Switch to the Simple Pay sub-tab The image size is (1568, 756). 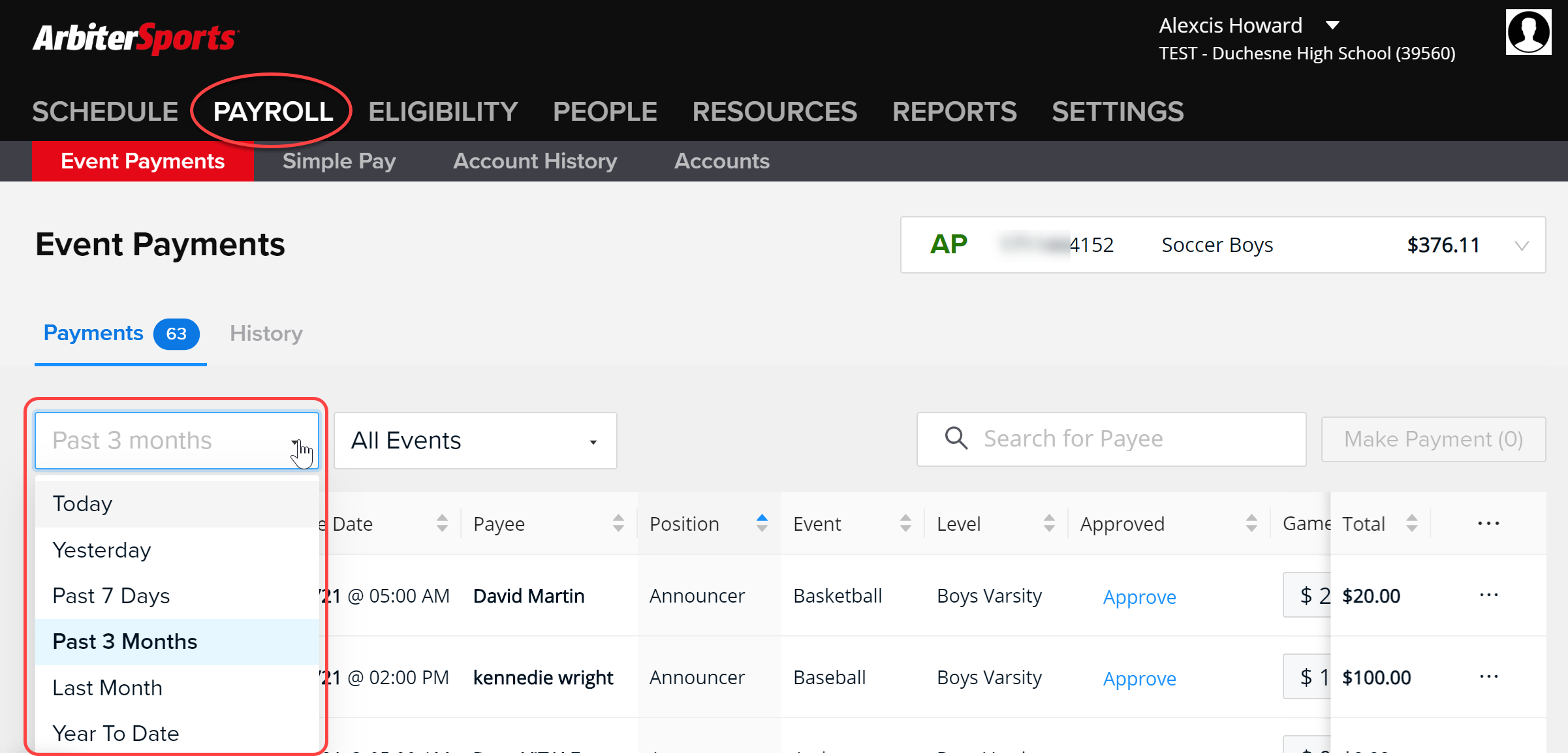(x=339, y=161)
